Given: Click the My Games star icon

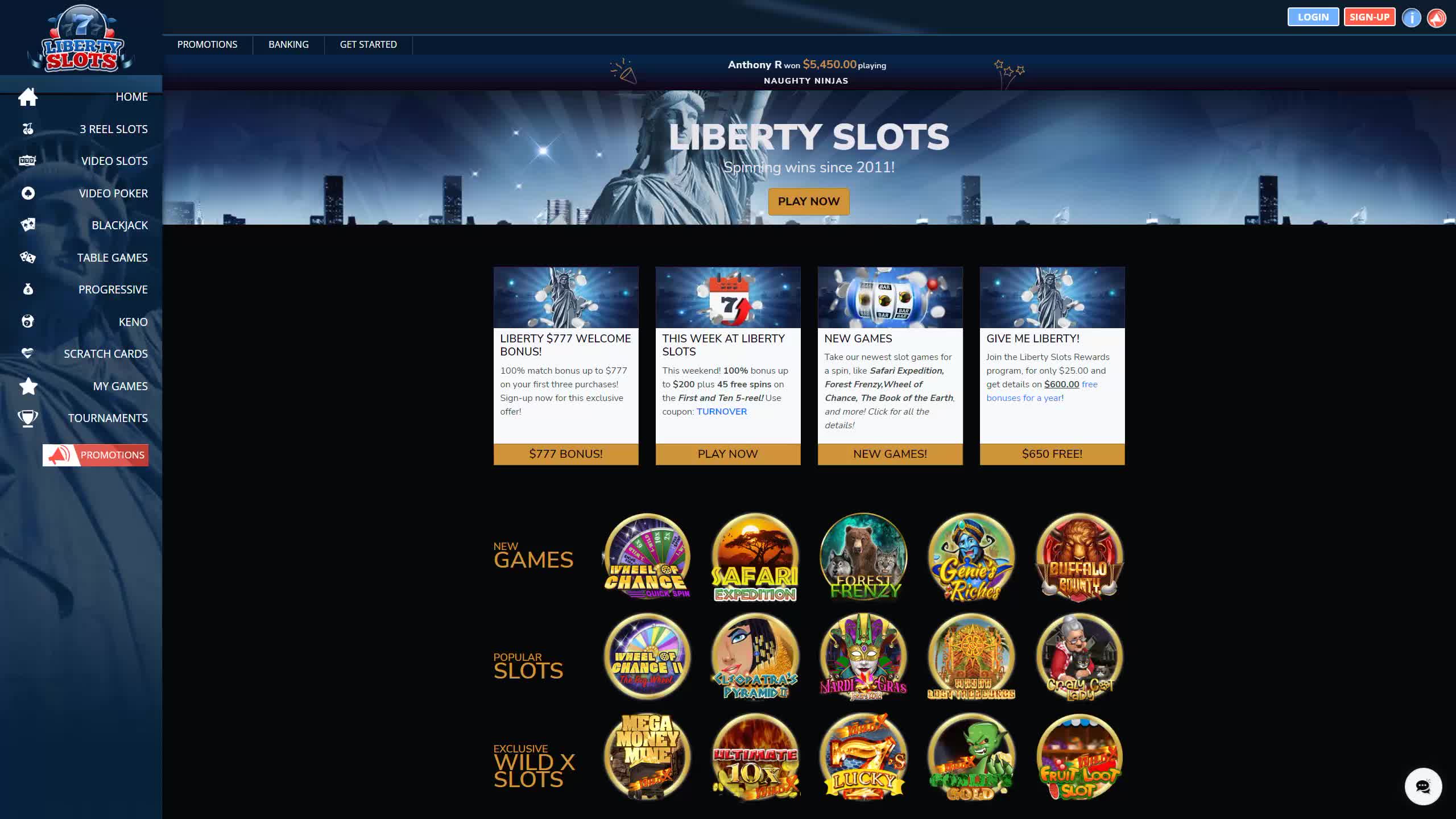Looking at the screenshot, I should coord(28,386).
